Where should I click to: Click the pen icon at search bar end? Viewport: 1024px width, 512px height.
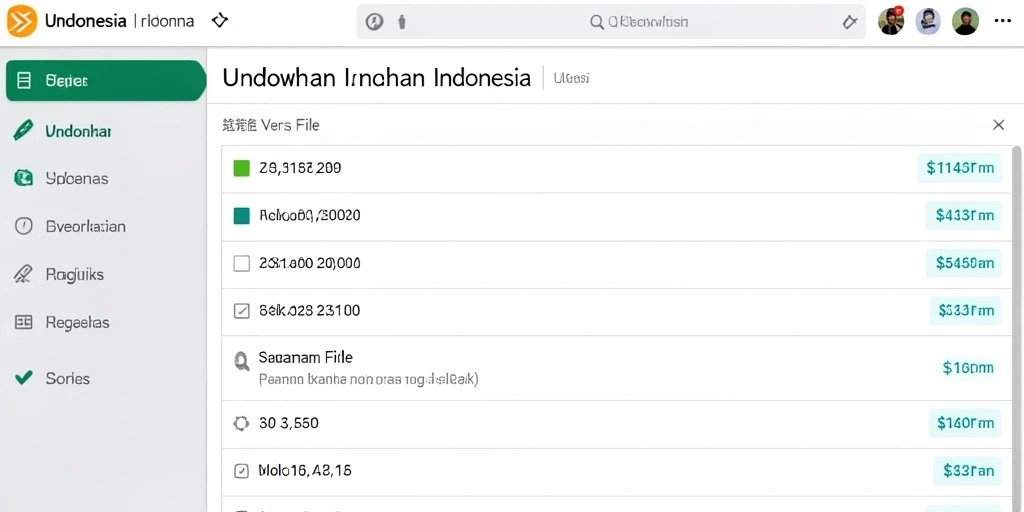pos(850,22)
